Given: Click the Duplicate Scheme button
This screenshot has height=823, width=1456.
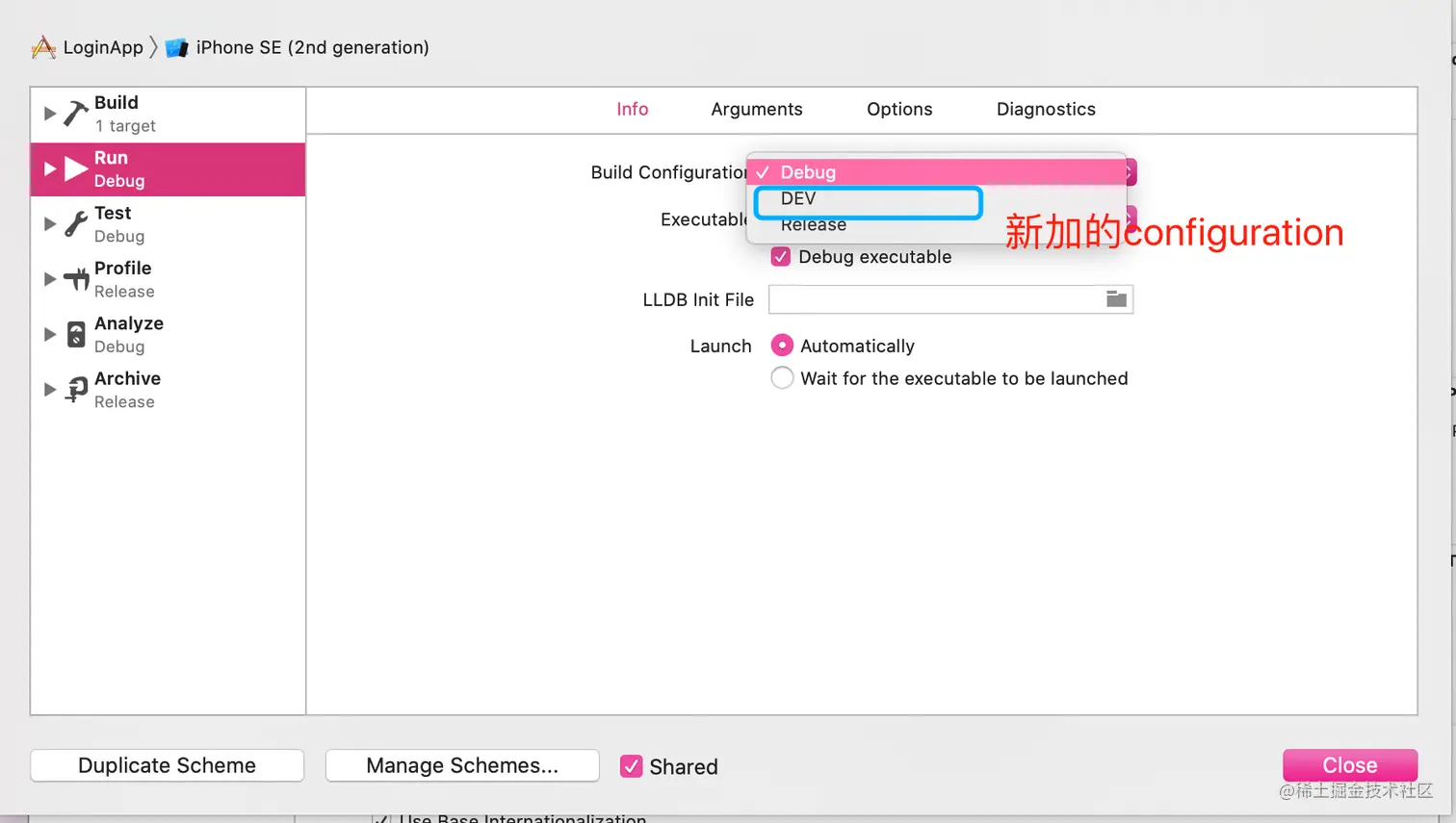Looking at the screenshot, I should (x=168, y=765).
